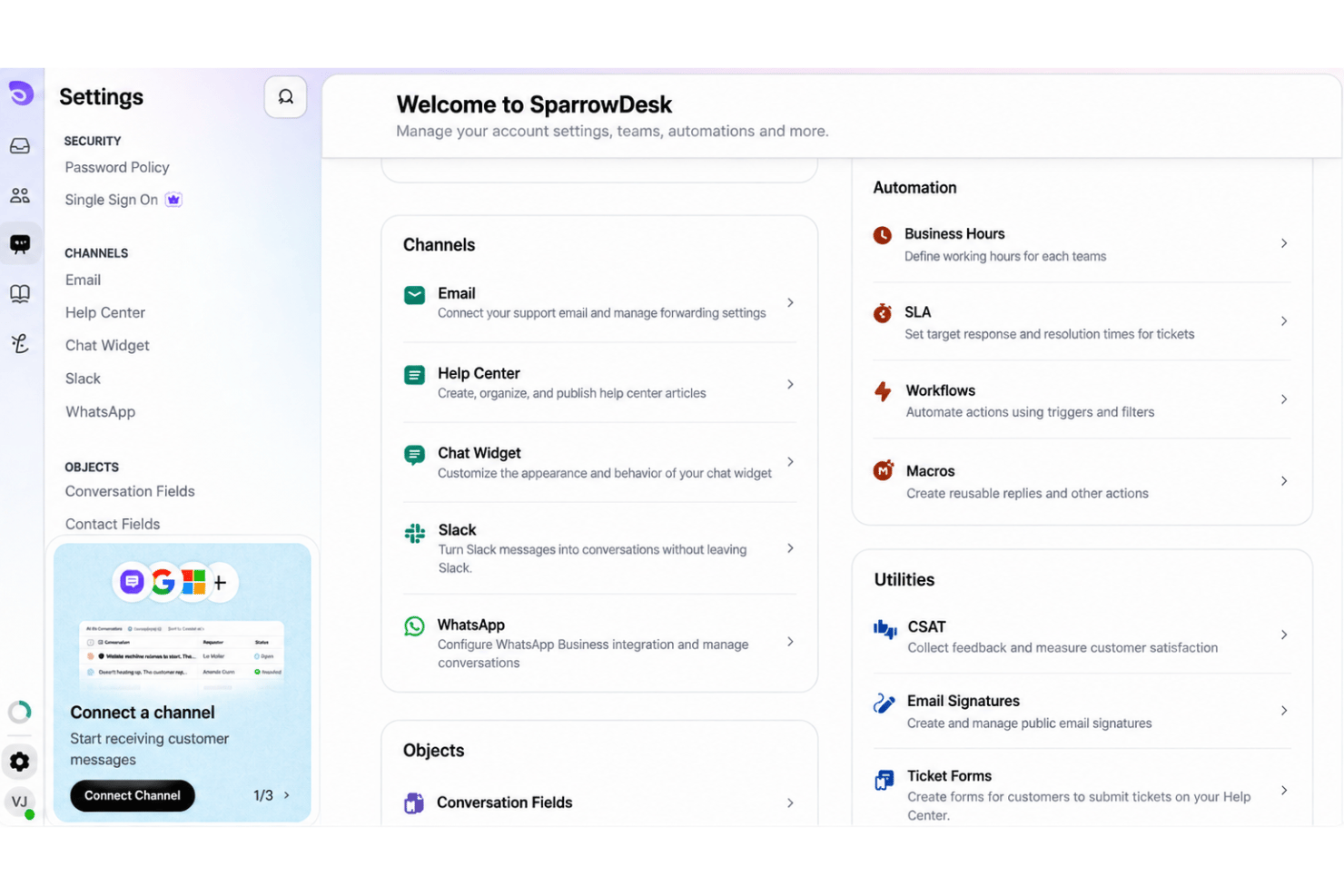Advance promo card with 1/3 arrow
The image size is (1344, 896).
tap(287, 795)
